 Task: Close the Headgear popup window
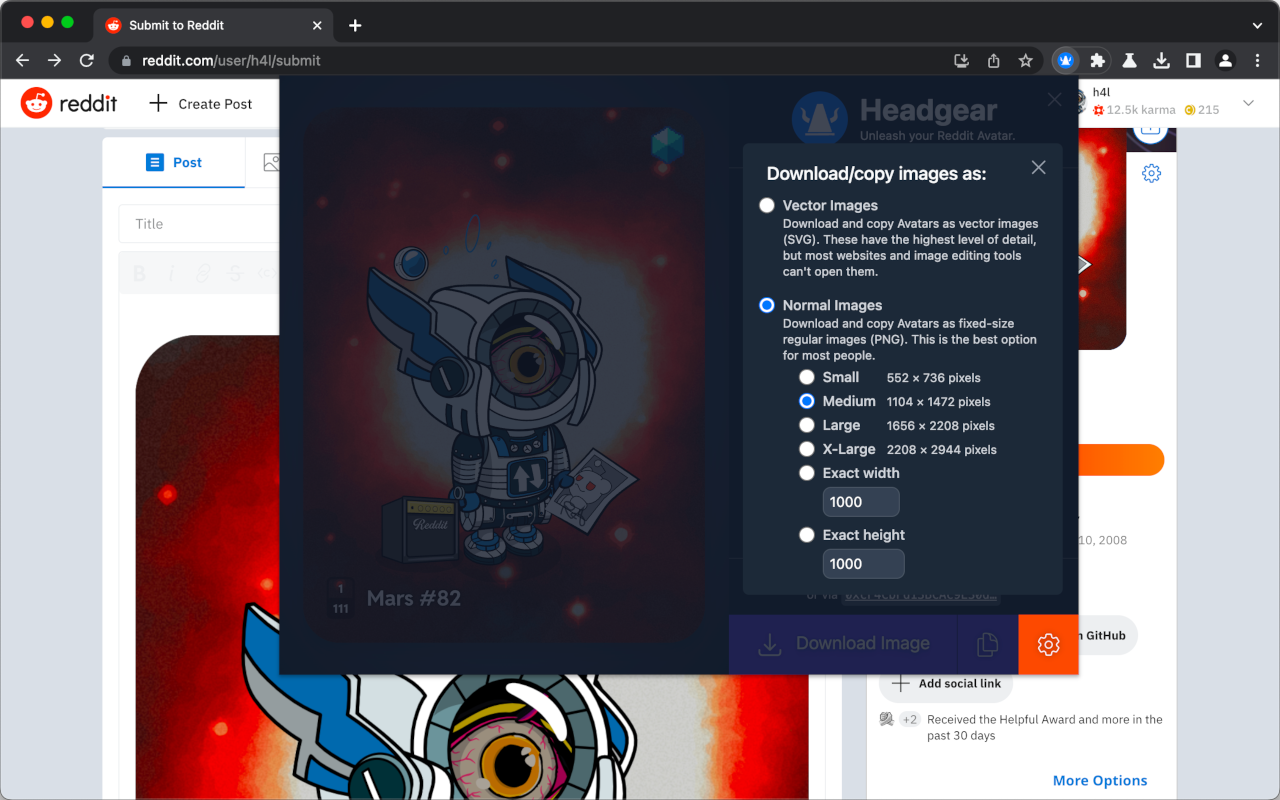pos(1054,100)
